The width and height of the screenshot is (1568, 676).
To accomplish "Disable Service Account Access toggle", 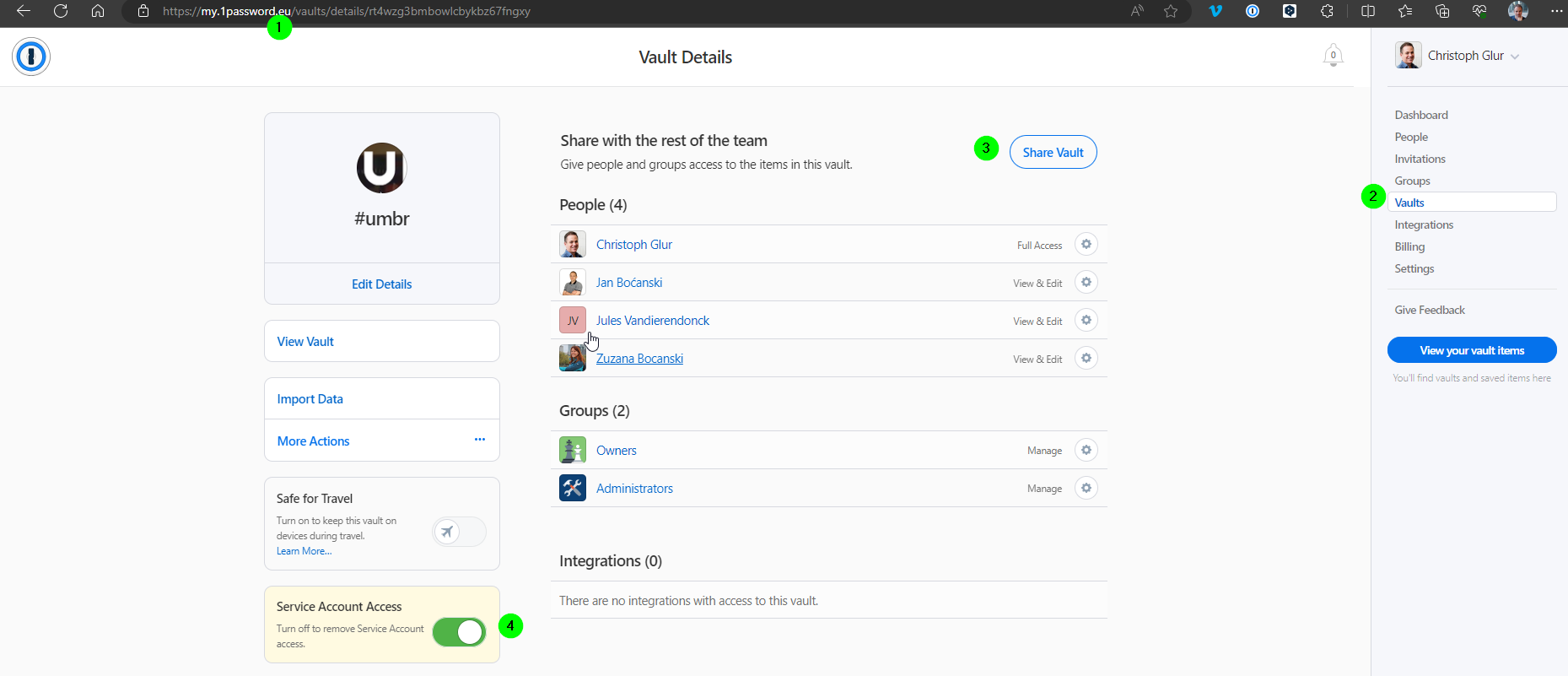I will click(460, 632).
